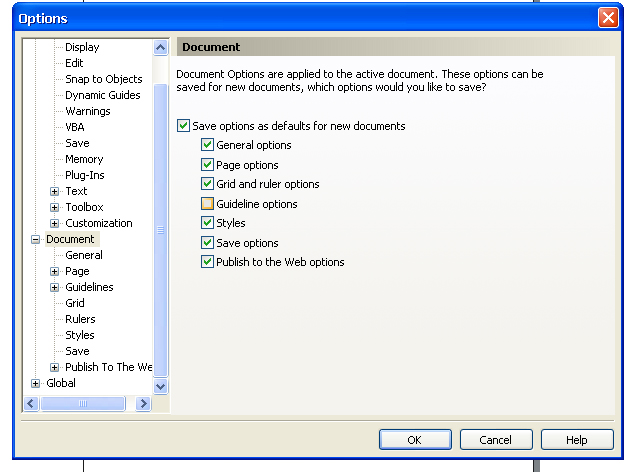
Task: Select Publish To The Web item
Action: pos(108,367)
